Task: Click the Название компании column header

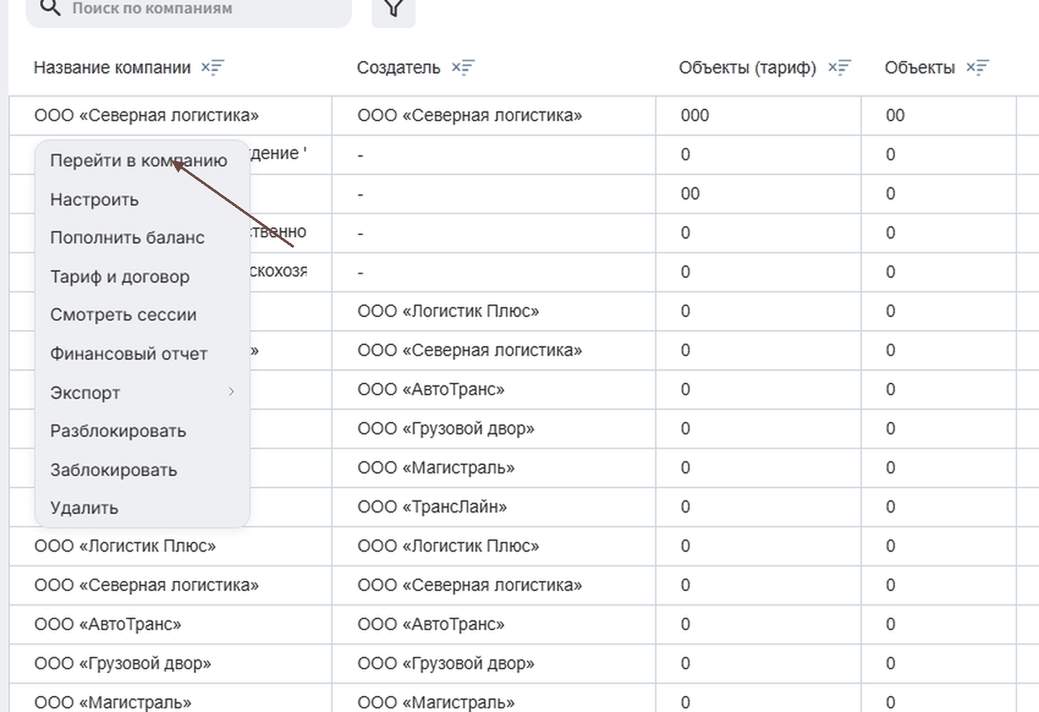Action: tap(112, 68)
